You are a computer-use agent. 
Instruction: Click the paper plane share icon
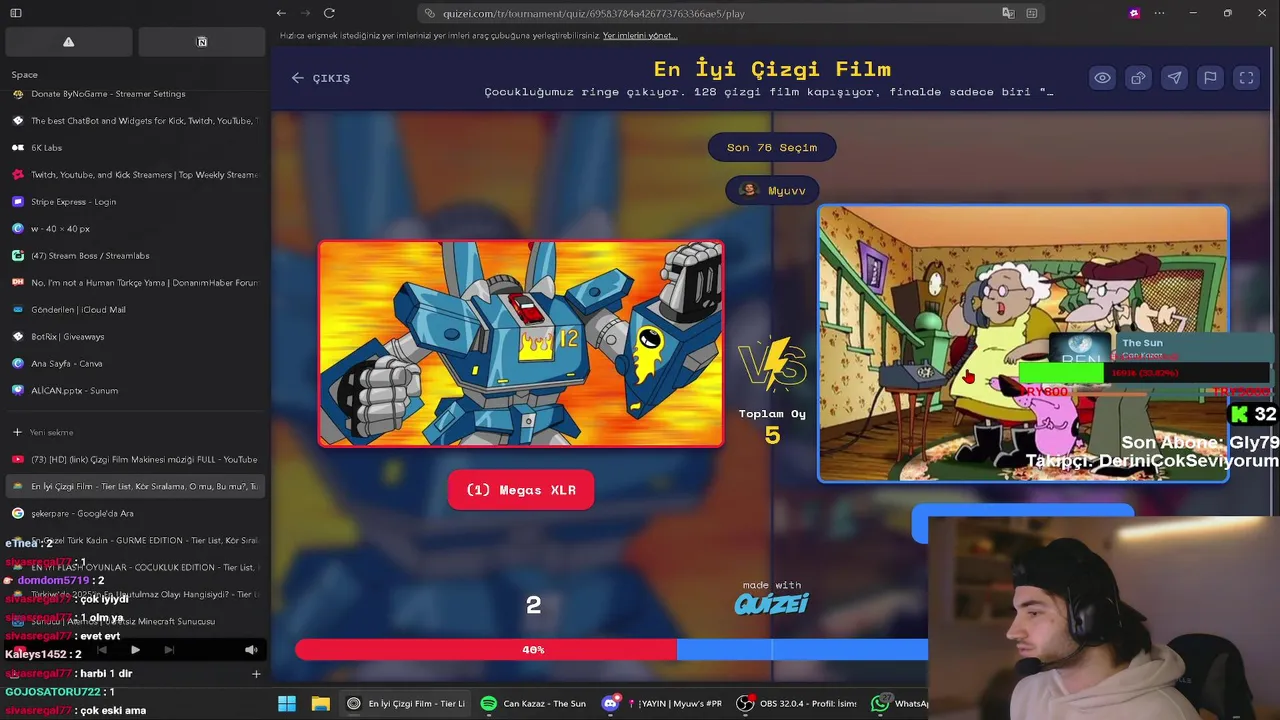pos(1174,78)
